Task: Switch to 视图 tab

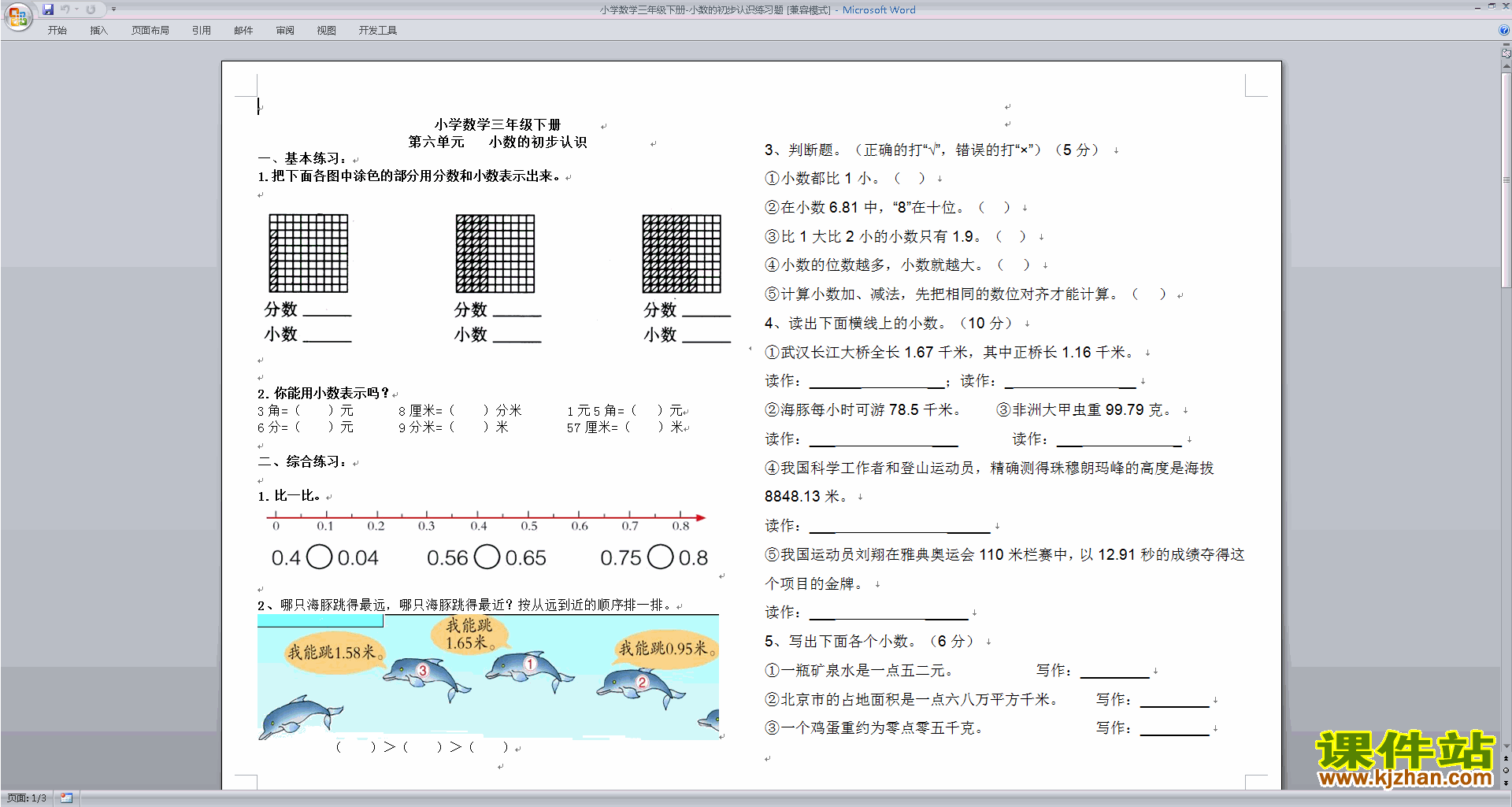Action: (327, 31)
